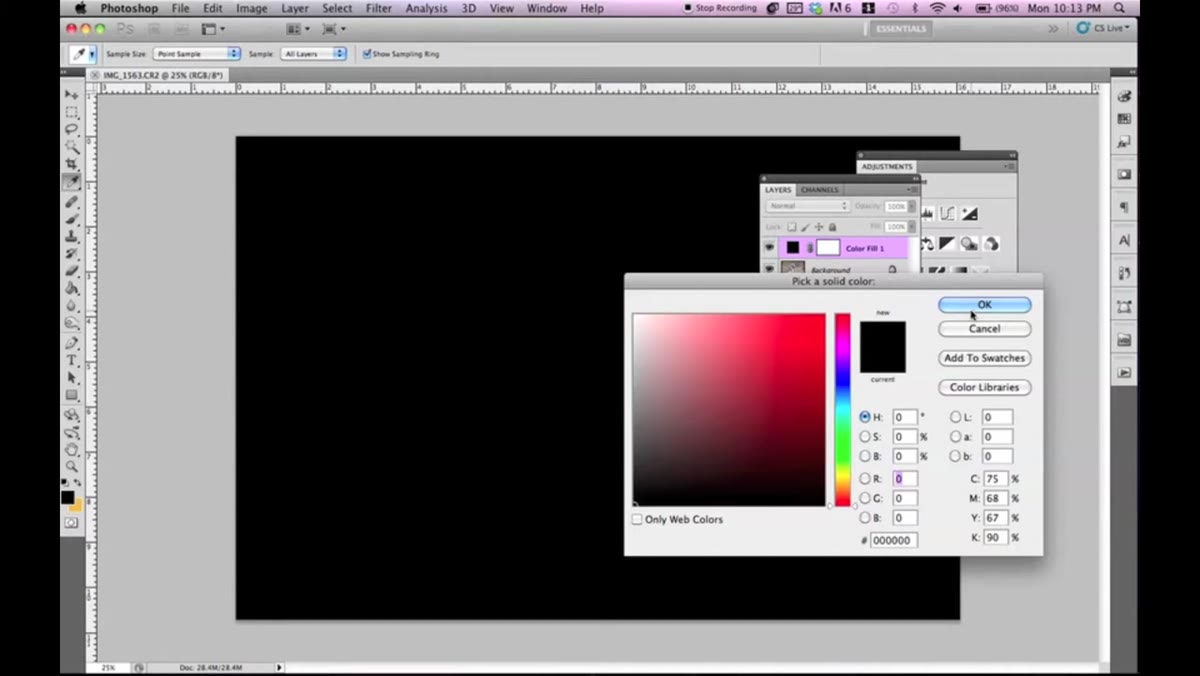Select the Lasso tool
1200x676 pixels.
tap(72, 130)
